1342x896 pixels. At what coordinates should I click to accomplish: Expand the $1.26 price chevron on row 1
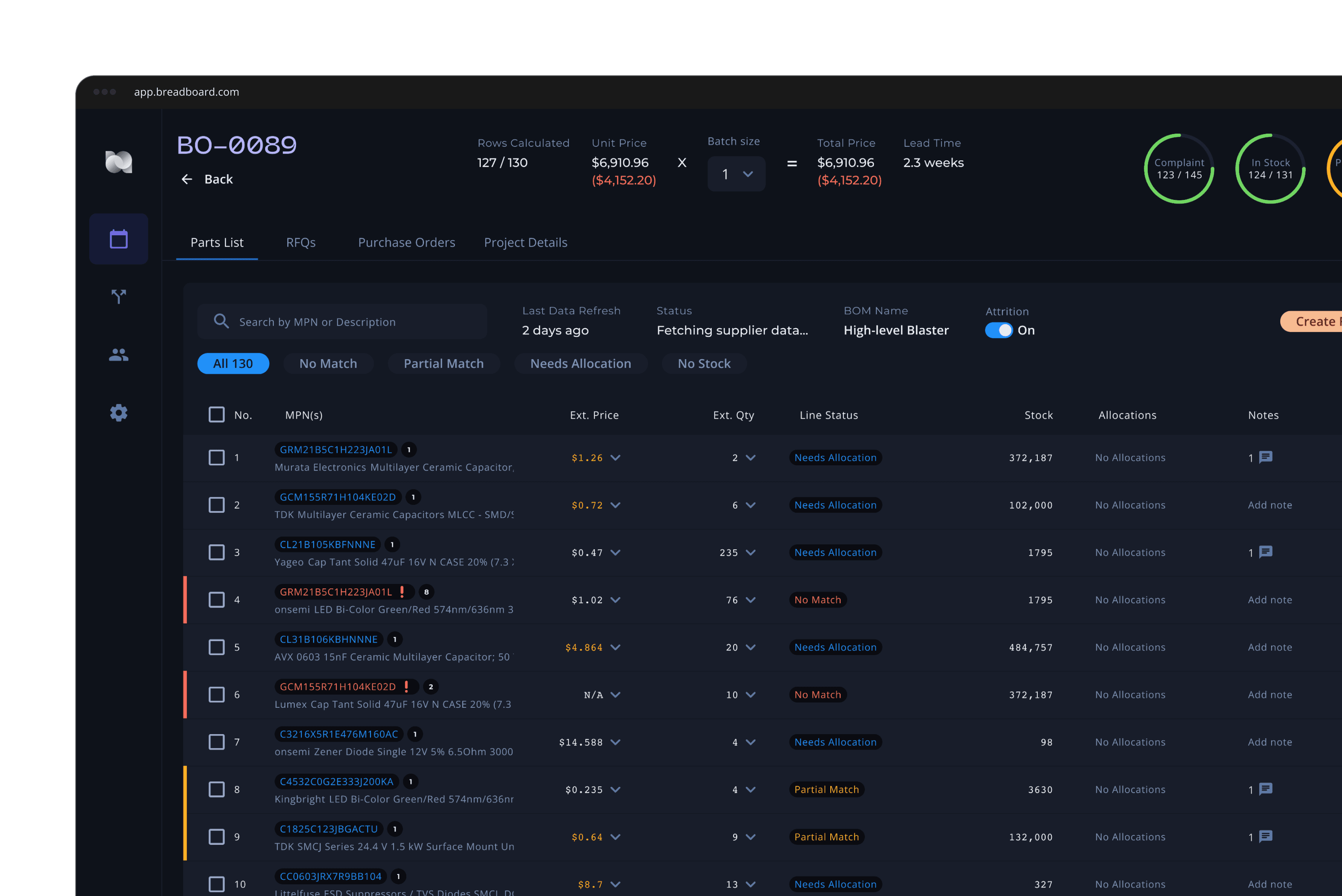(616, 457)
